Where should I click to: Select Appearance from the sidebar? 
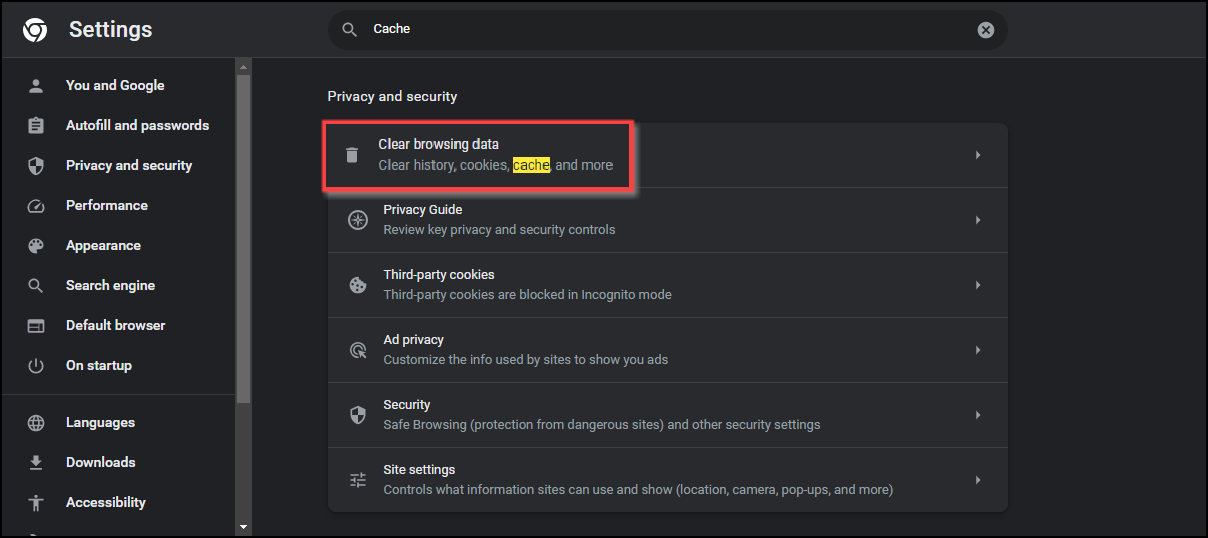103,245
